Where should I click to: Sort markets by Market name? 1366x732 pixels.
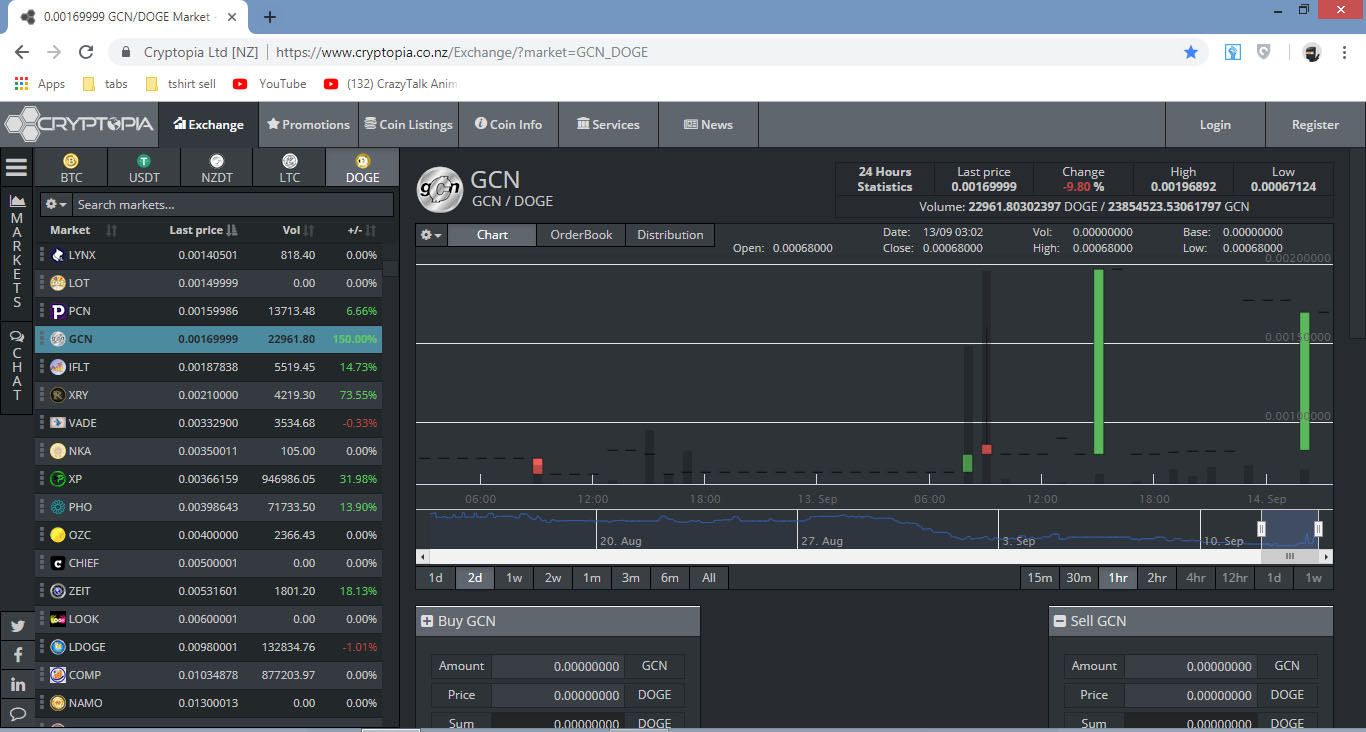click(x=84, y=230)
